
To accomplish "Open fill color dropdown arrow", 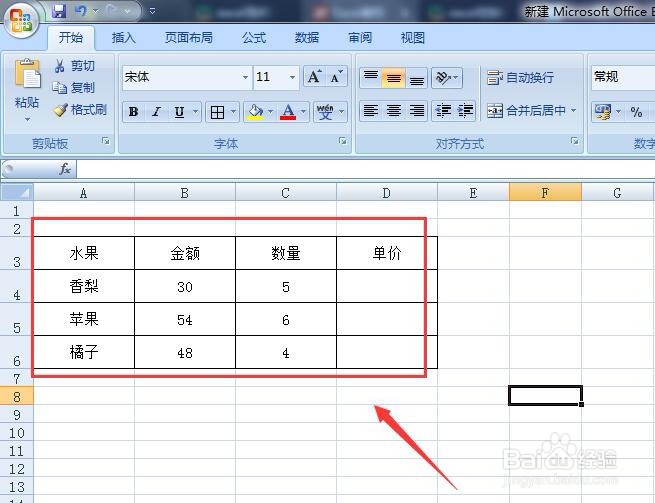I will tap(271, 112).
